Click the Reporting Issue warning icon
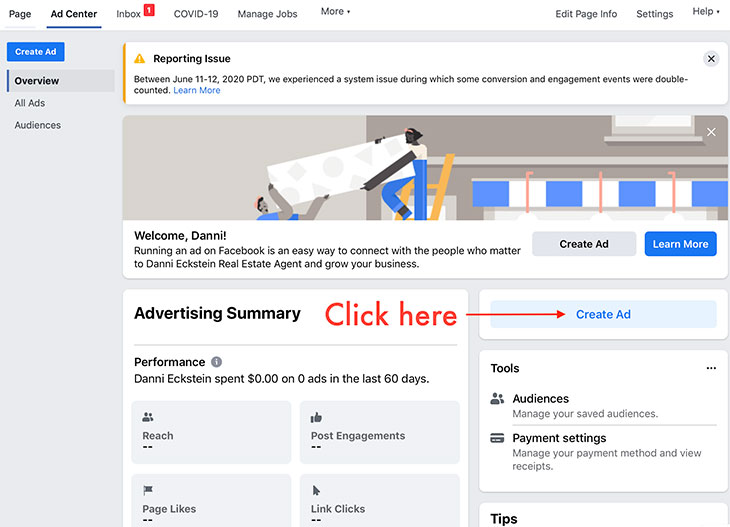This screenshot has height=527, width=730. tap(139, 59)
